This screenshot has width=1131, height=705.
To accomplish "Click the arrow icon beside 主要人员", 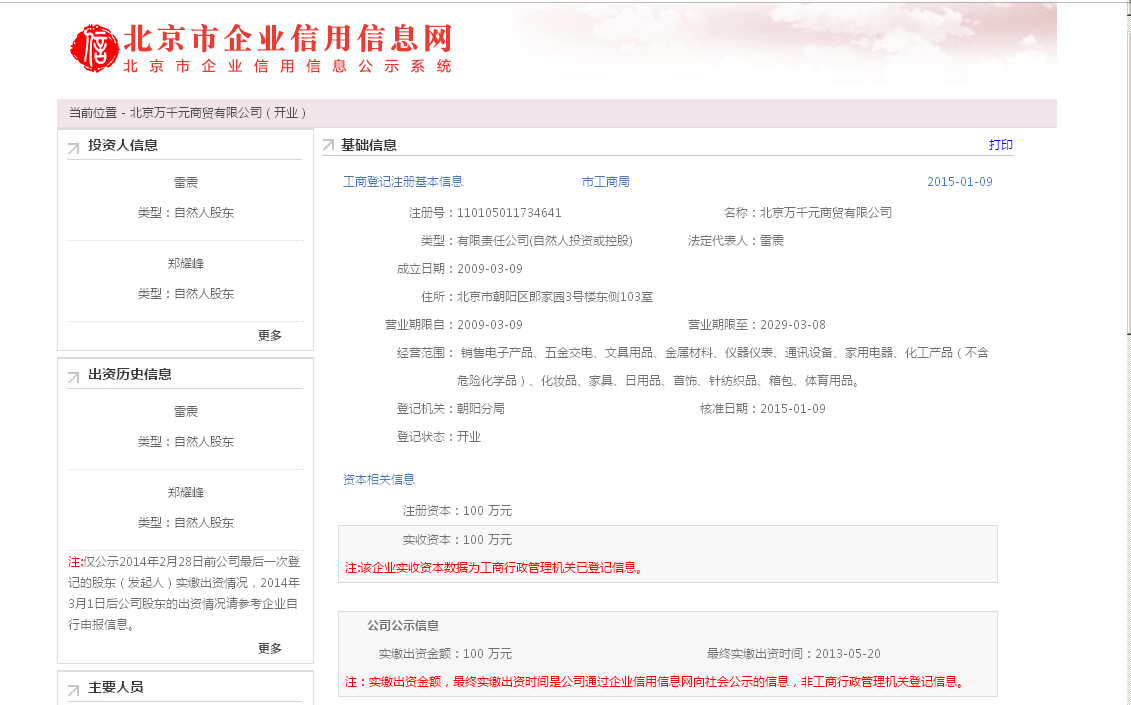I will (x=73, y=690).
